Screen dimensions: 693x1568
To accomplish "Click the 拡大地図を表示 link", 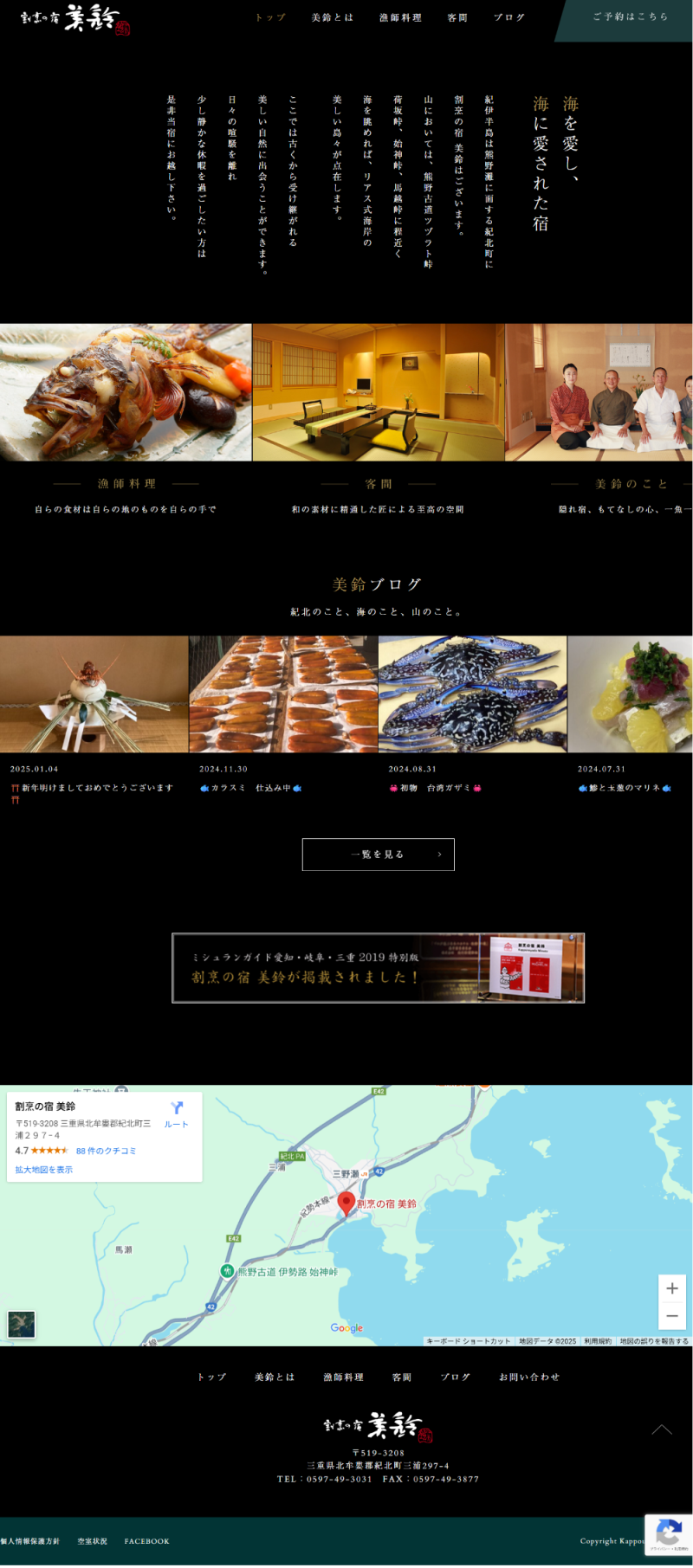I will pos(43,1170).
